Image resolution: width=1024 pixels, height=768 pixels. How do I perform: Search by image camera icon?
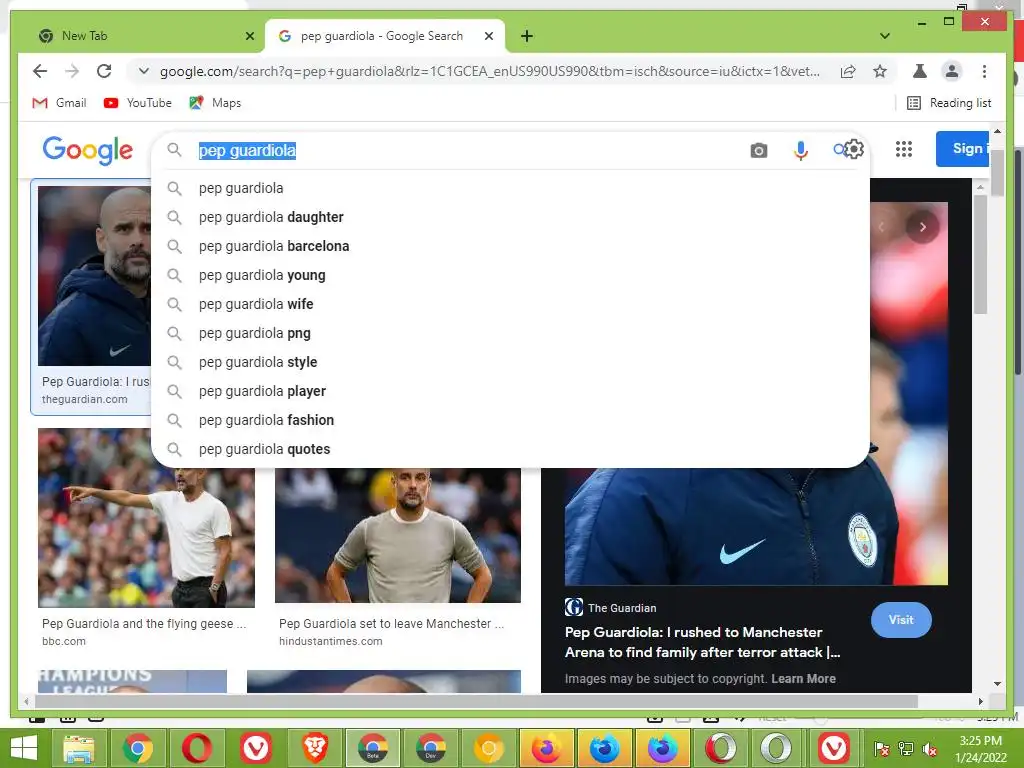[758, 151]
